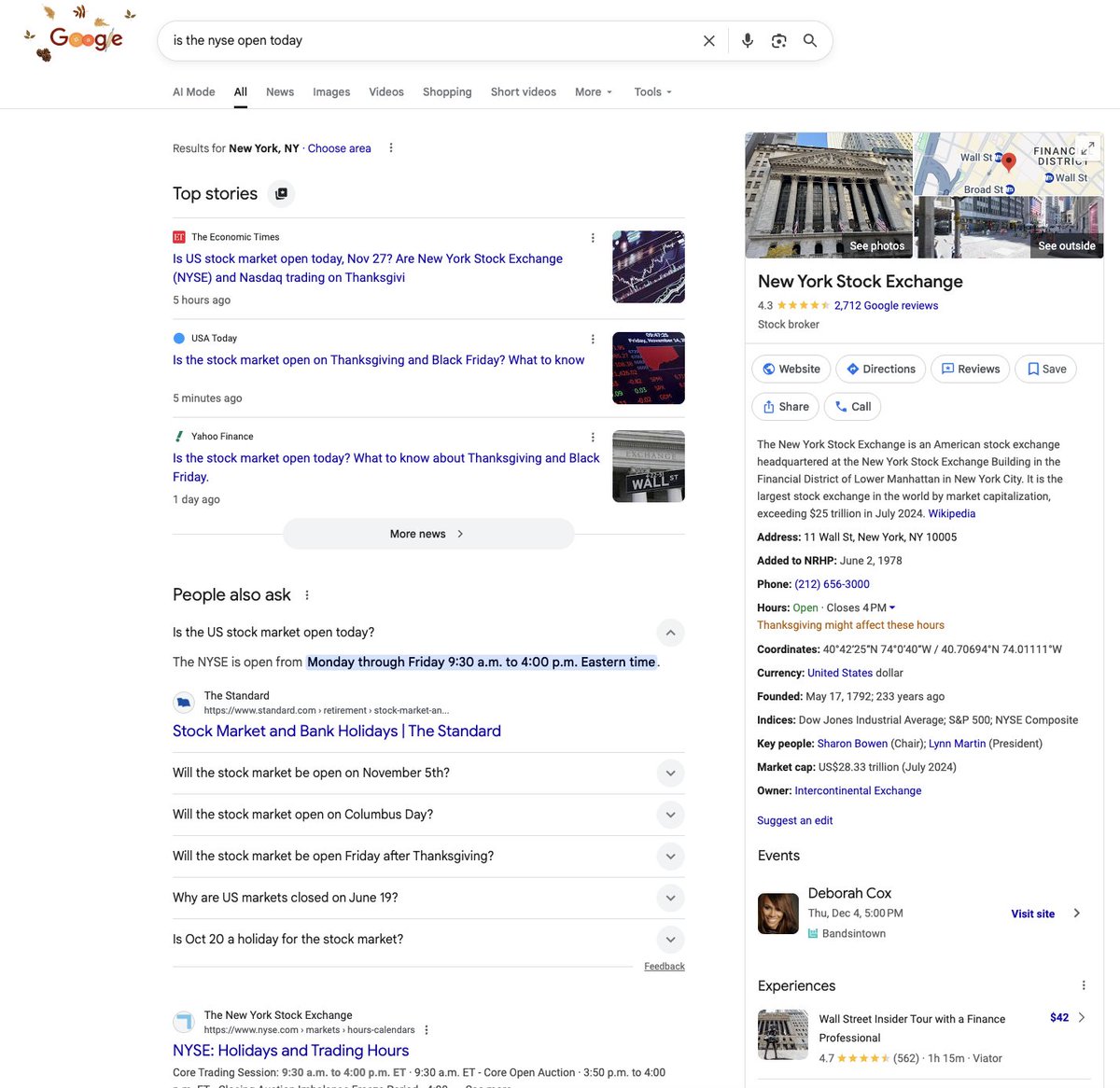1120x1088 pixels.
Task: Switch to the Short videos tab
Action: click(x=524, y=91)
